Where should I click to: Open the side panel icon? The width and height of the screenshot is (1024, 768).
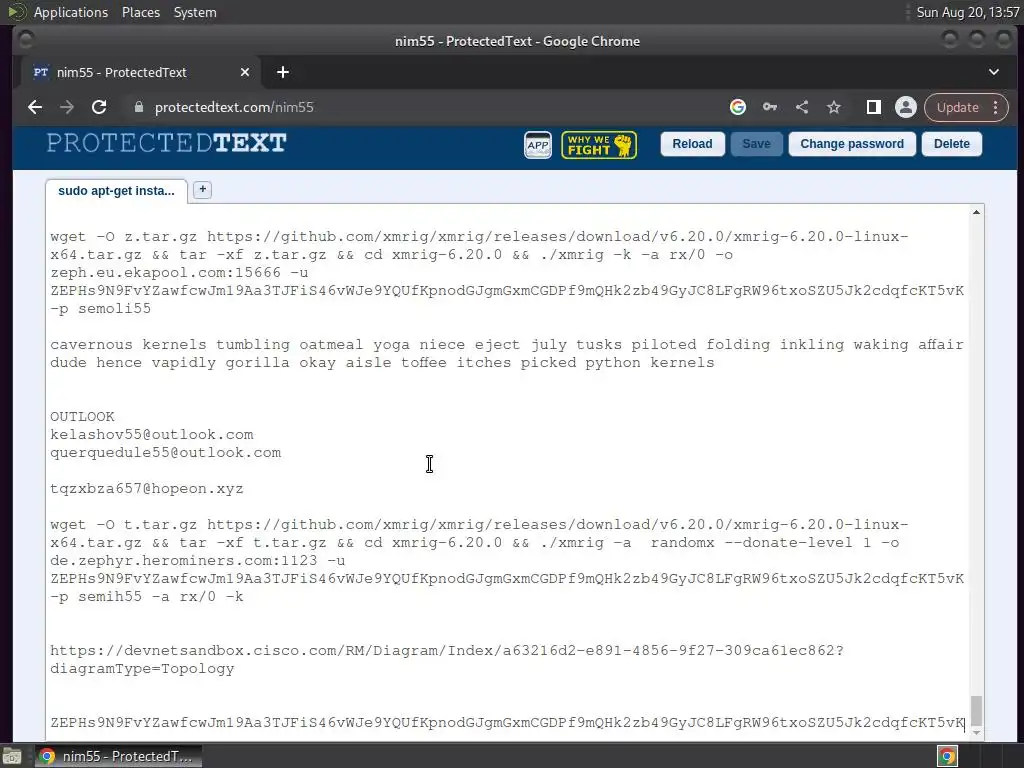pyautogui.click(x=874, y=107)
